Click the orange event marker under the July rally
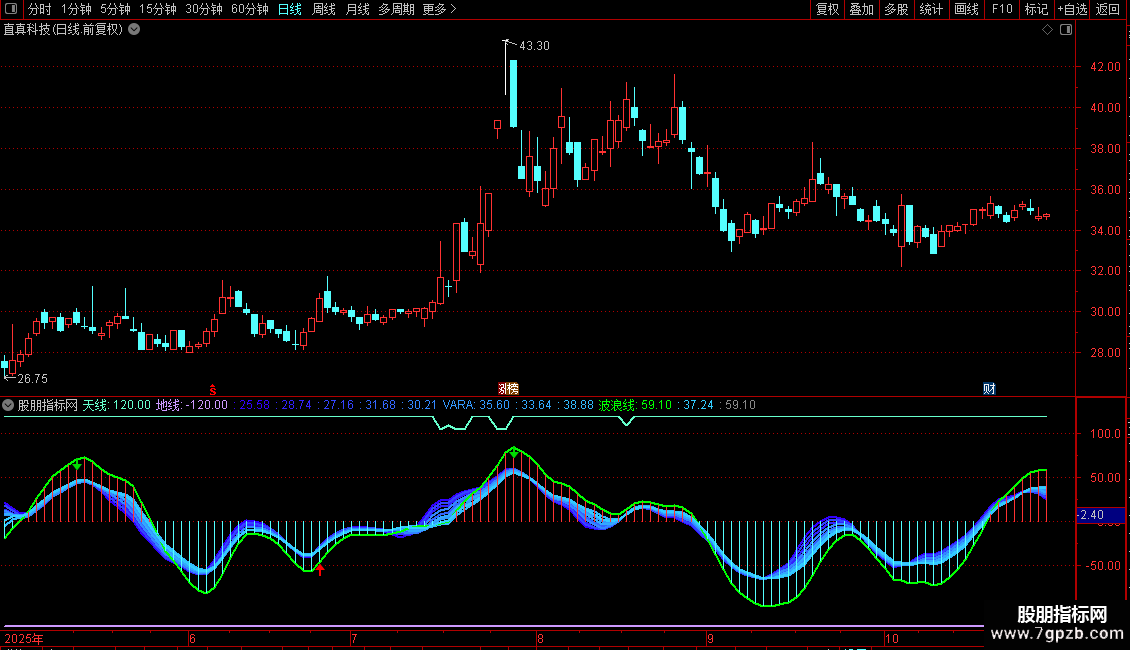 [x=508, y=388]
